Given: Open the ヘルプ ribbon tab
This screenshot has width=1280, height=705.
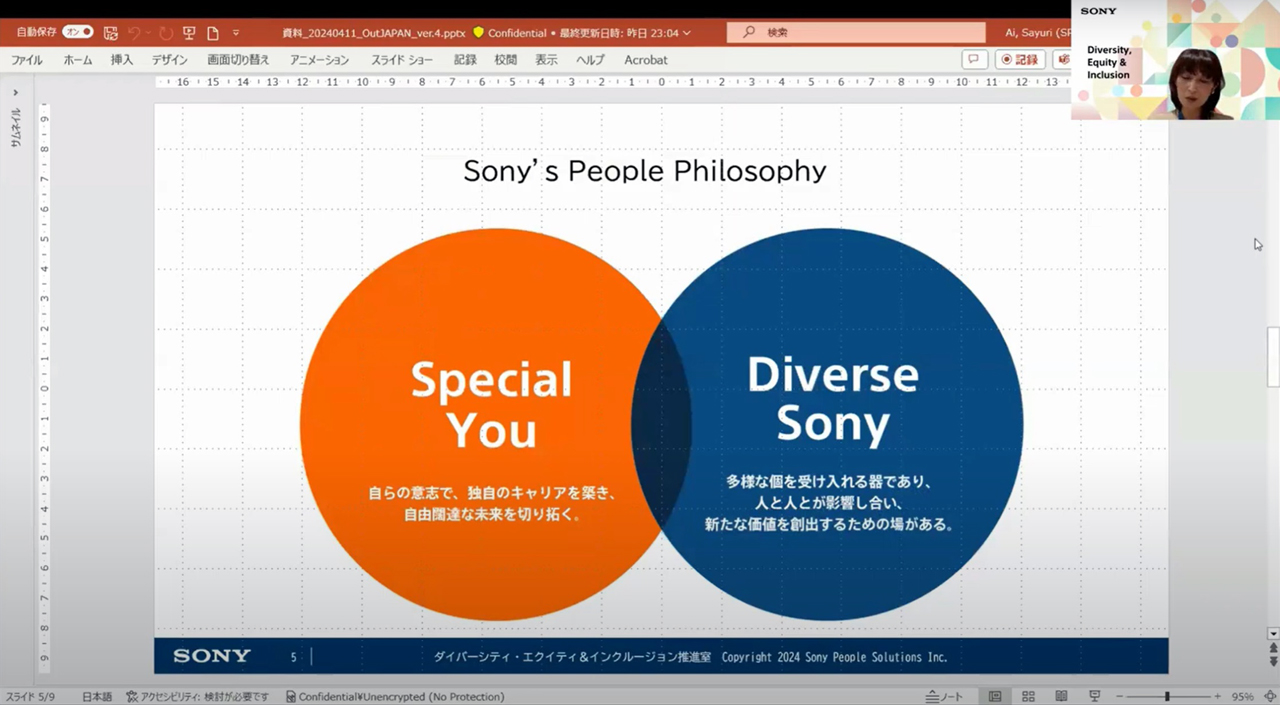Looking at the screenshot, I should pos(591,60).
